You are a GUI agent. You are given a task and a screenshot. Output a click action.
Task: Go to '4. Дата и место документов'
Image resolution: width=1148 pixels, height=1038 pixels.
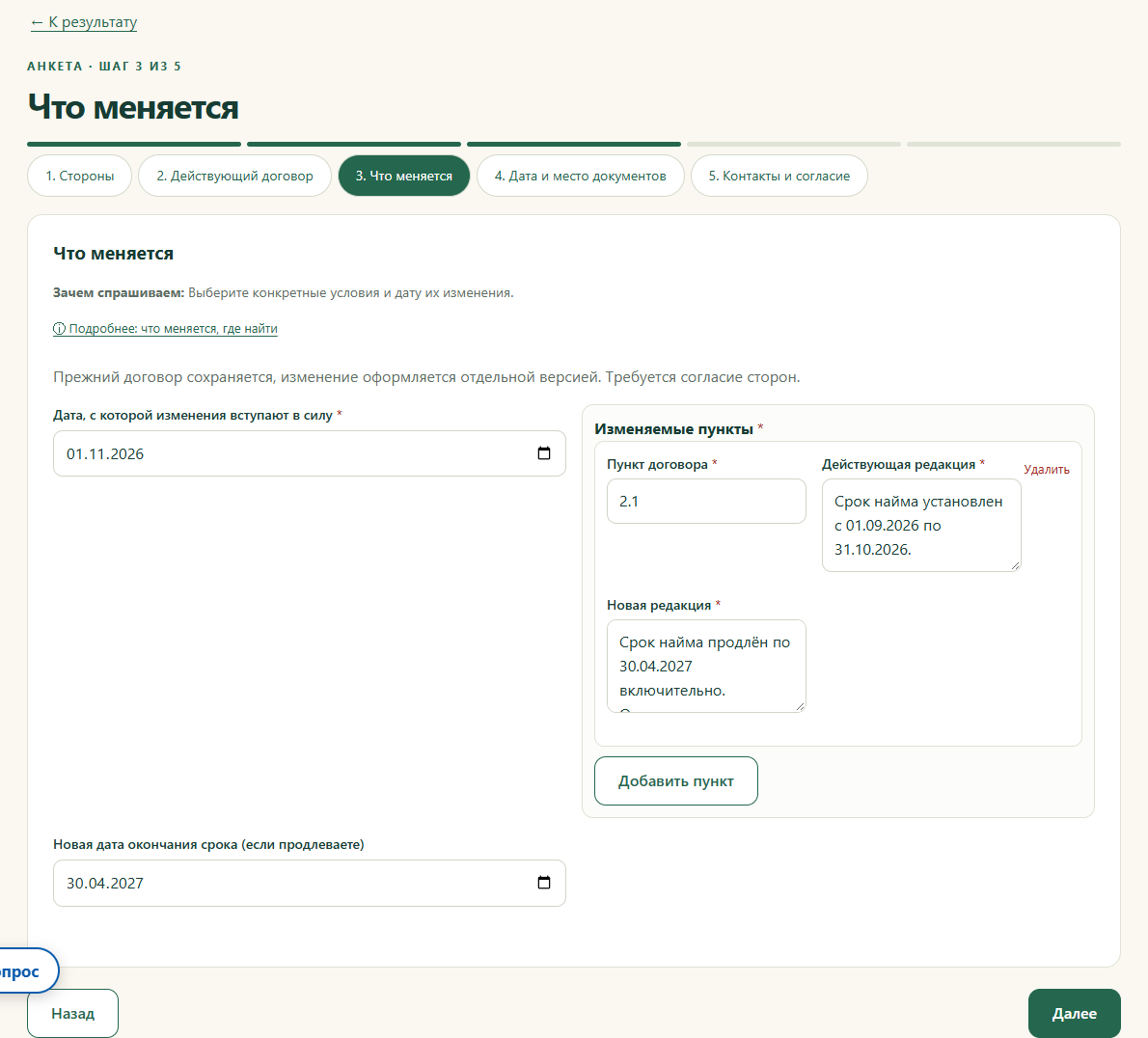[x=581, y=176]
